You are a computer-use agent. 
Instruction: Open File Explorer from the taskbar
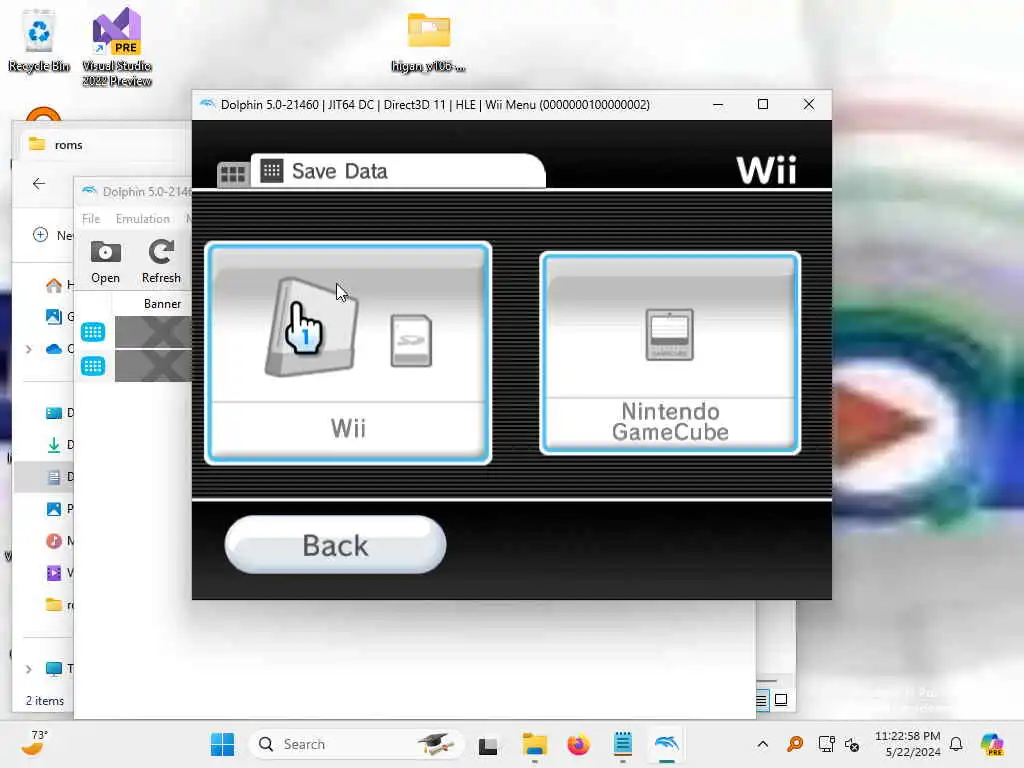pyautogui.click(x=534, y=744)
